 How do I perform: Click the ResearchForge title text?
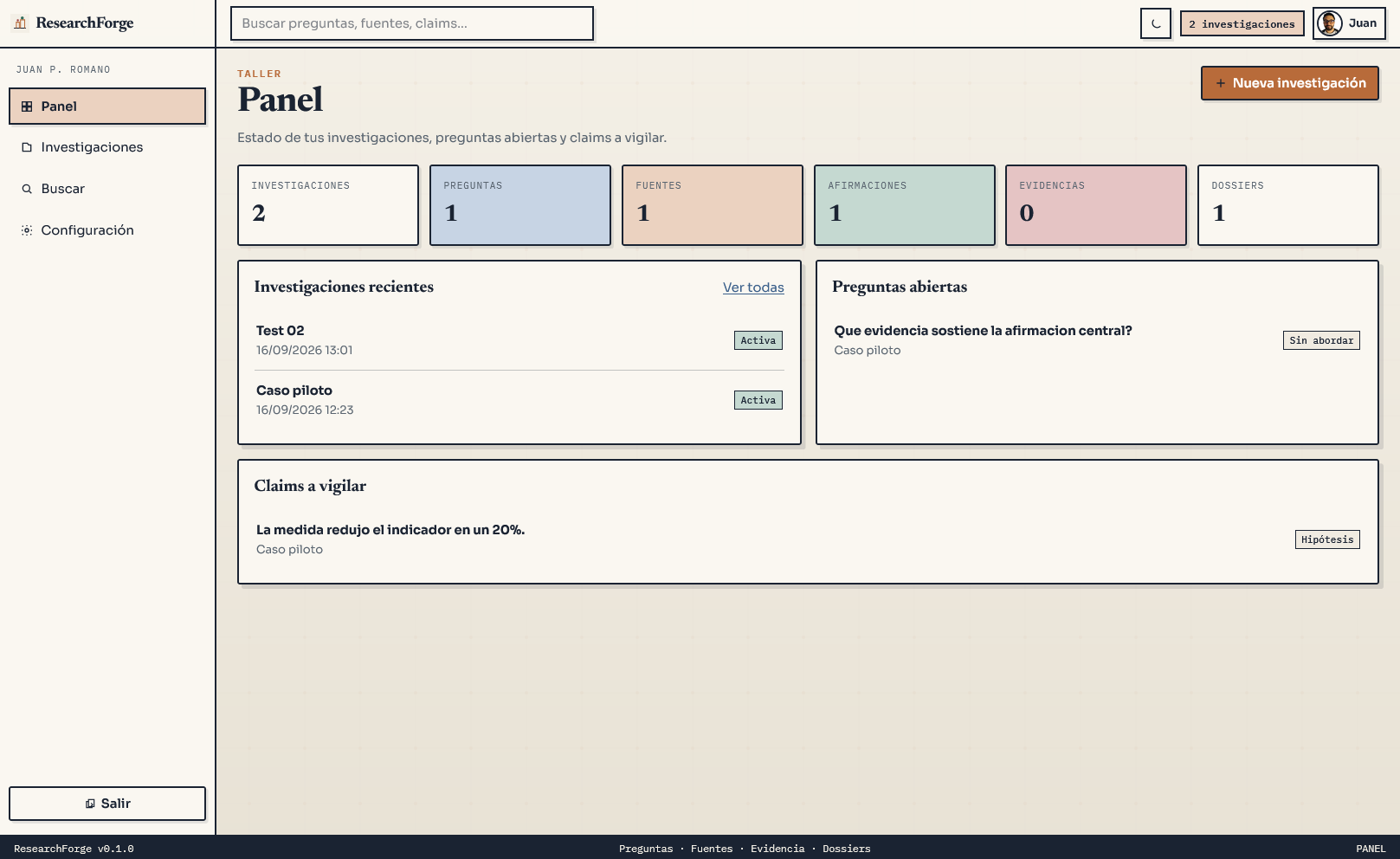pyautogui.click(x=85, y=23)
